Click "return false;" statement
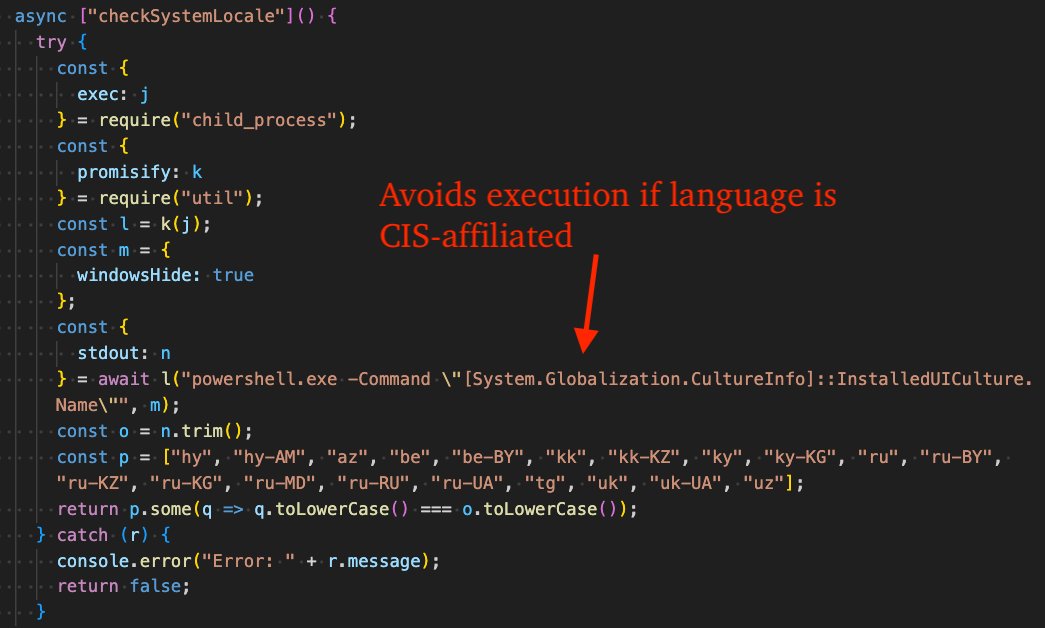 pos(123,586)
